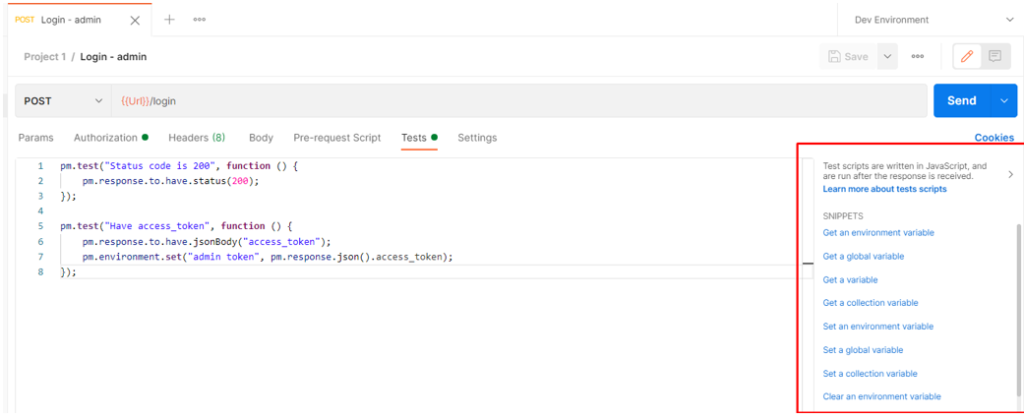Open the Cookies link
The height and width of the screenshot is (419, 1024).
pos(994,138)
